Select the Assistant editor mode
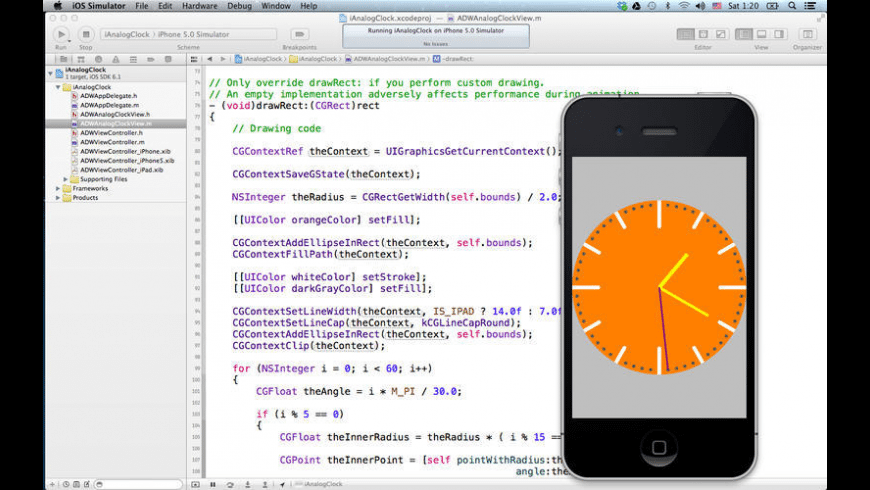 pos(703,34)
